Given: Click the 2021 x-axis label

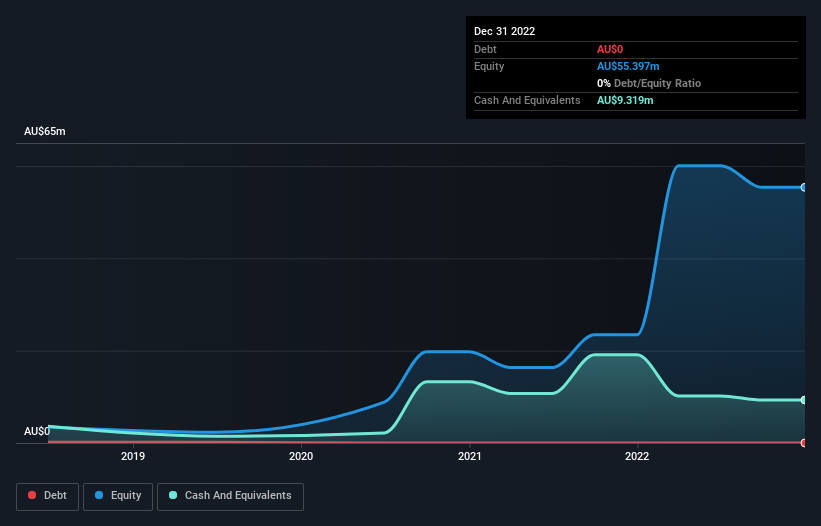Looking at the screenshot, I should point(470,456).
